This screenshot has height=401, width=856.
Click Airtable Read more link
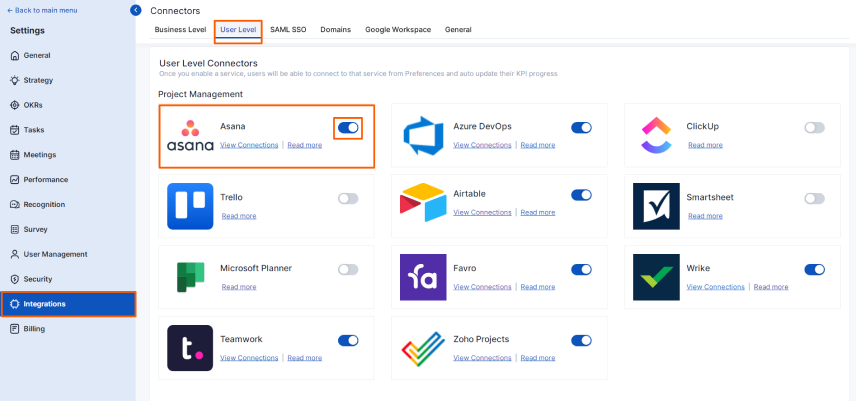pyautogui.click(x=538, y=212)
